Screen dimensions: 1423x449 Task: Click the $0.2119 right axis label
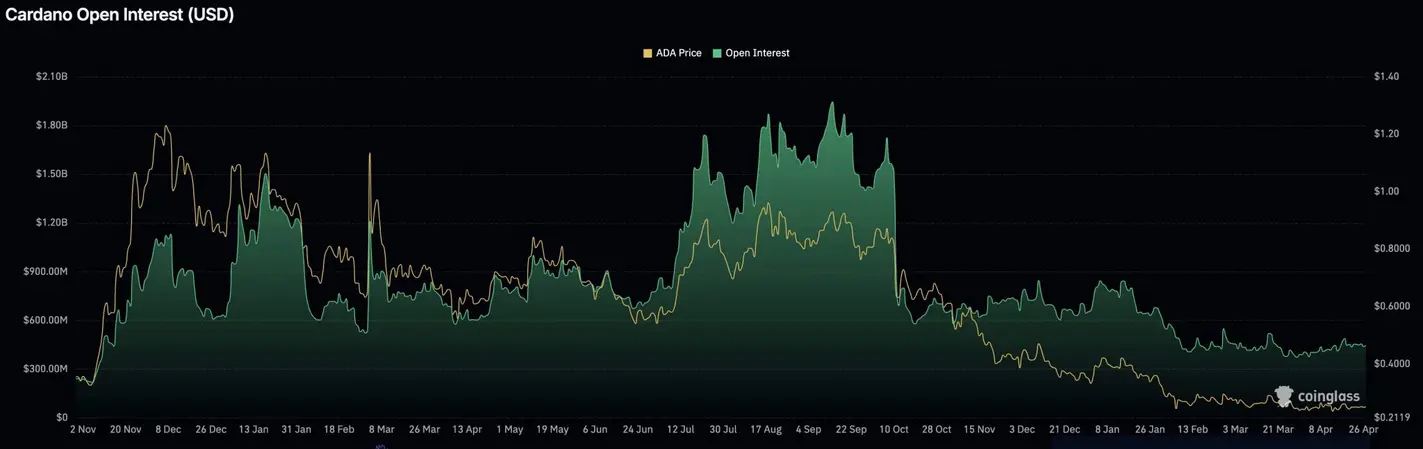[x=1392, y=417]
